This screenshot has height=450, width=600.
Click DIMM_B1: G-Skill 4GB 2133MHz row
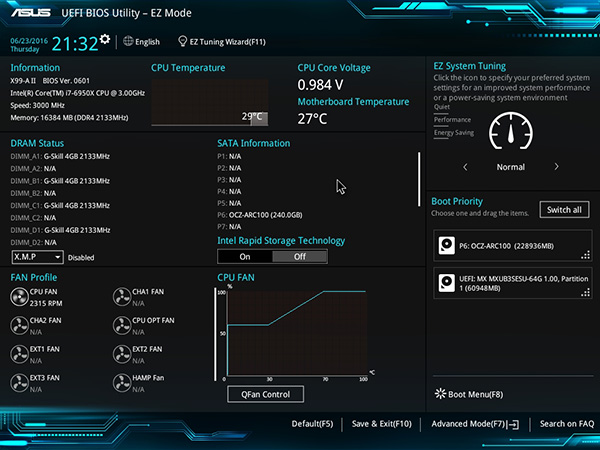(x=60, y=181)
